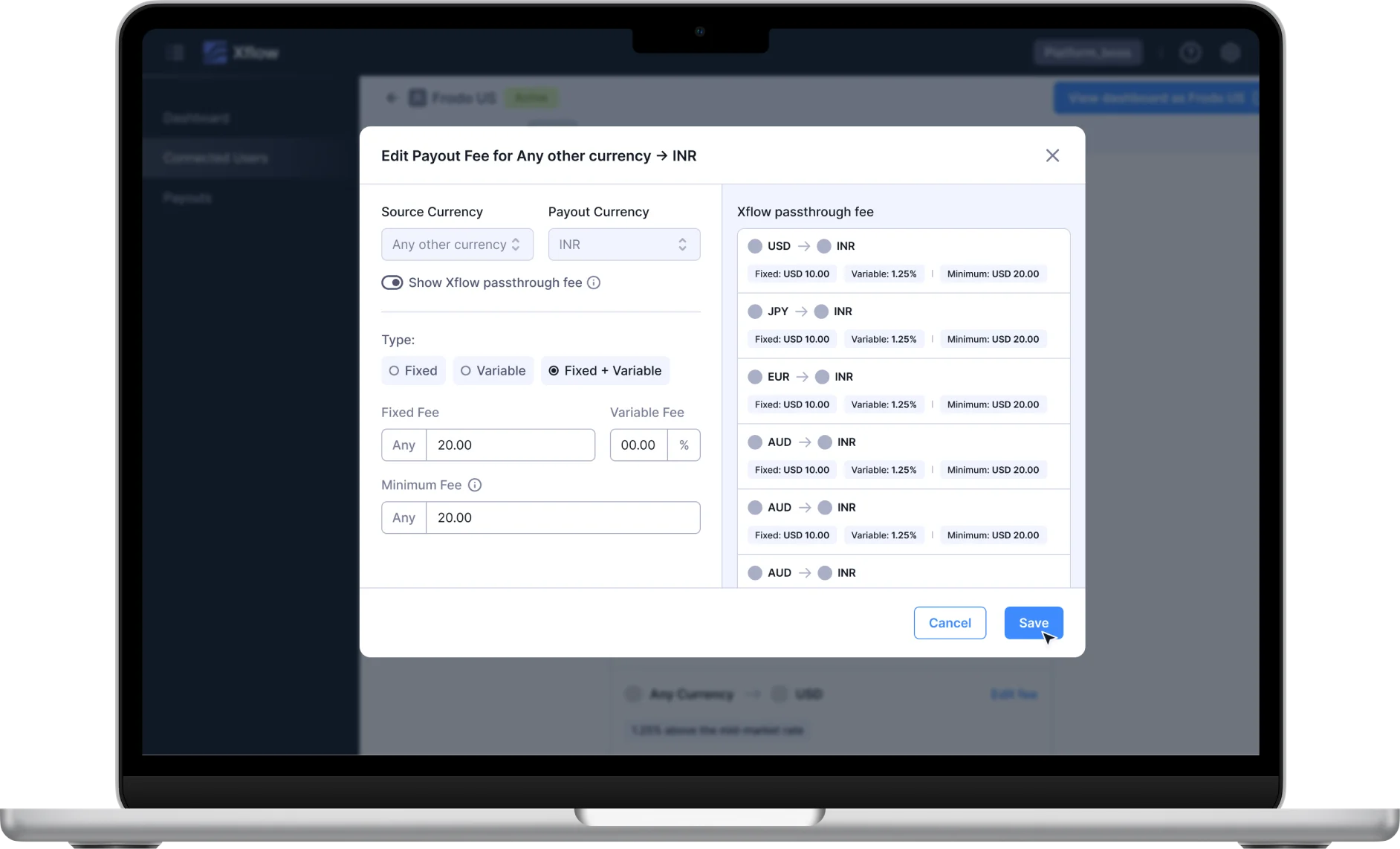Viewport: 1400px width, 849px height.
Task: Open the sidebar hamburger menu icon
Action: 176,52
